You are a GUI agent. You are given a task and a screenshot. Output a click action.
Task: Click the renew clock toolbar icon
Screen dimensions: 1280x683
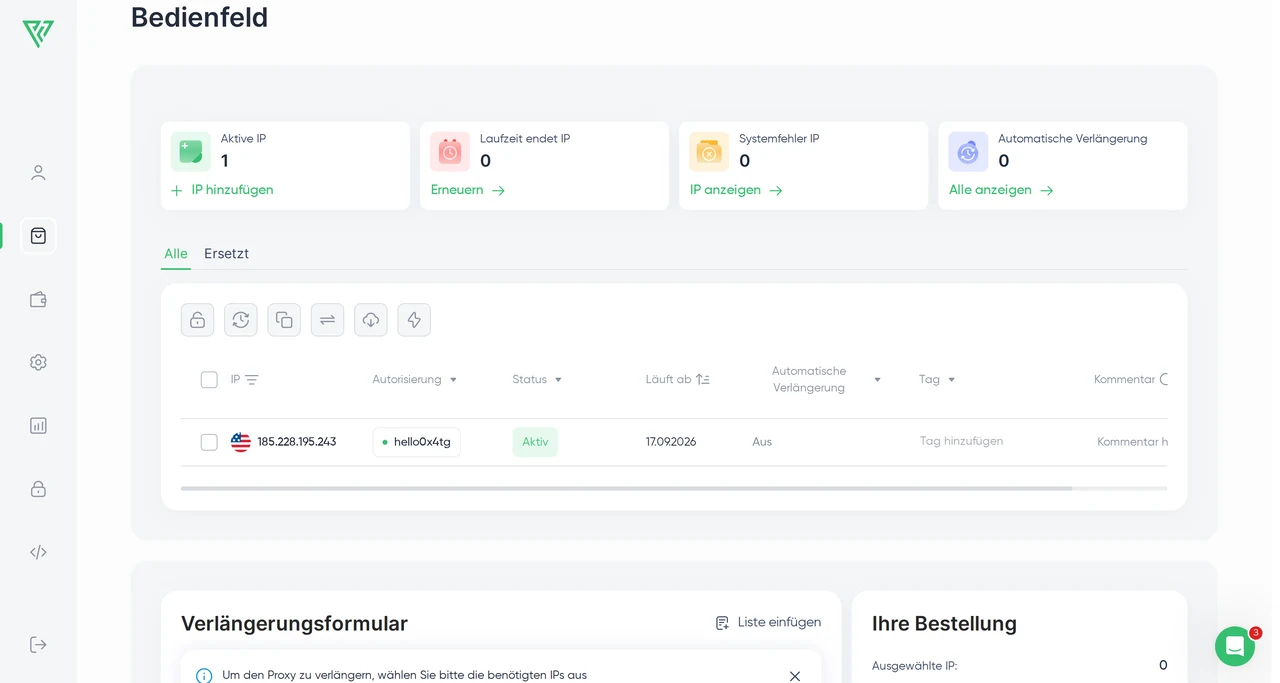241,320
